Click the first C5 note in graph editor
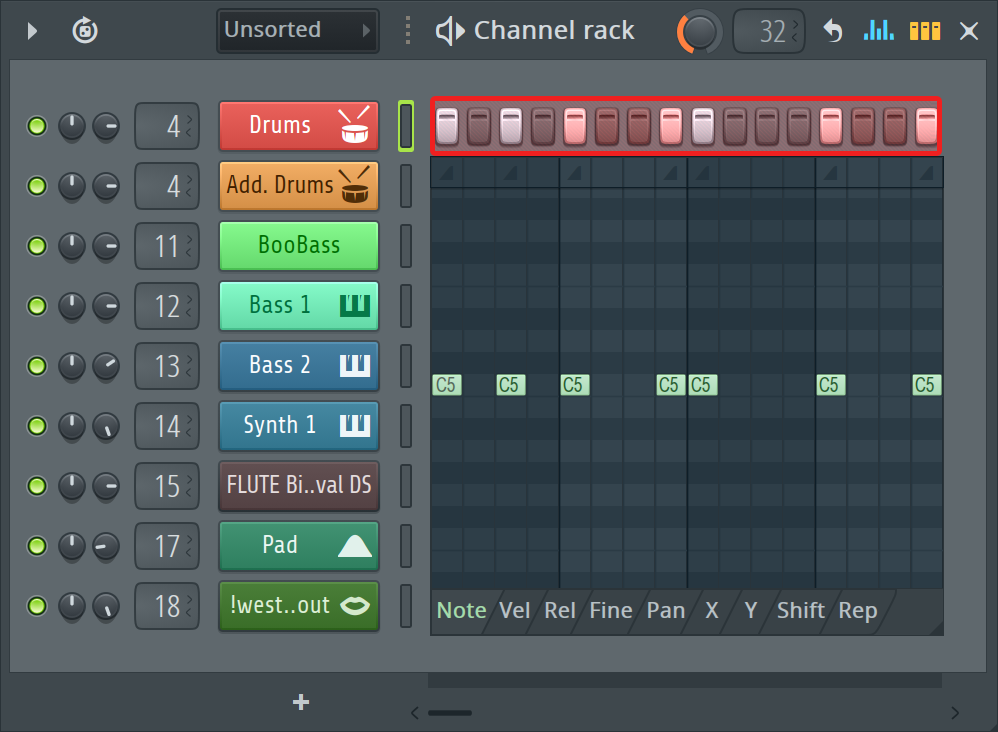Viewport: 998px width, 732px height. click(x=447, y=385)
